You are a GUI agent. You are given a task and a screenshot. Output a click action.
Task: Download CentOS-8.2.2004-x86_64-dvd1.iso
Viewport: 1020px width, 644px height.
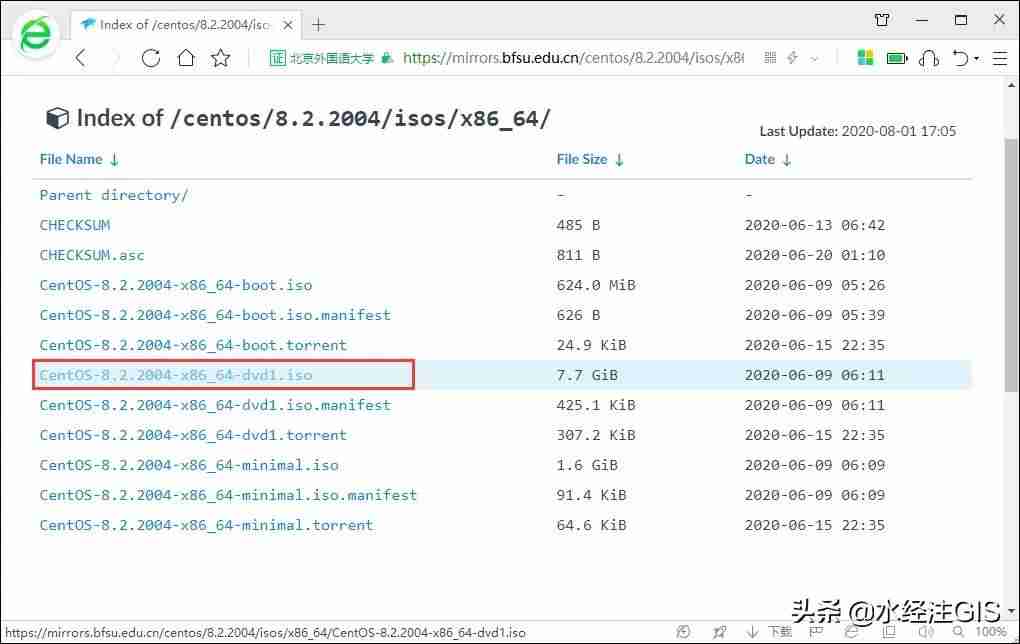176,375
